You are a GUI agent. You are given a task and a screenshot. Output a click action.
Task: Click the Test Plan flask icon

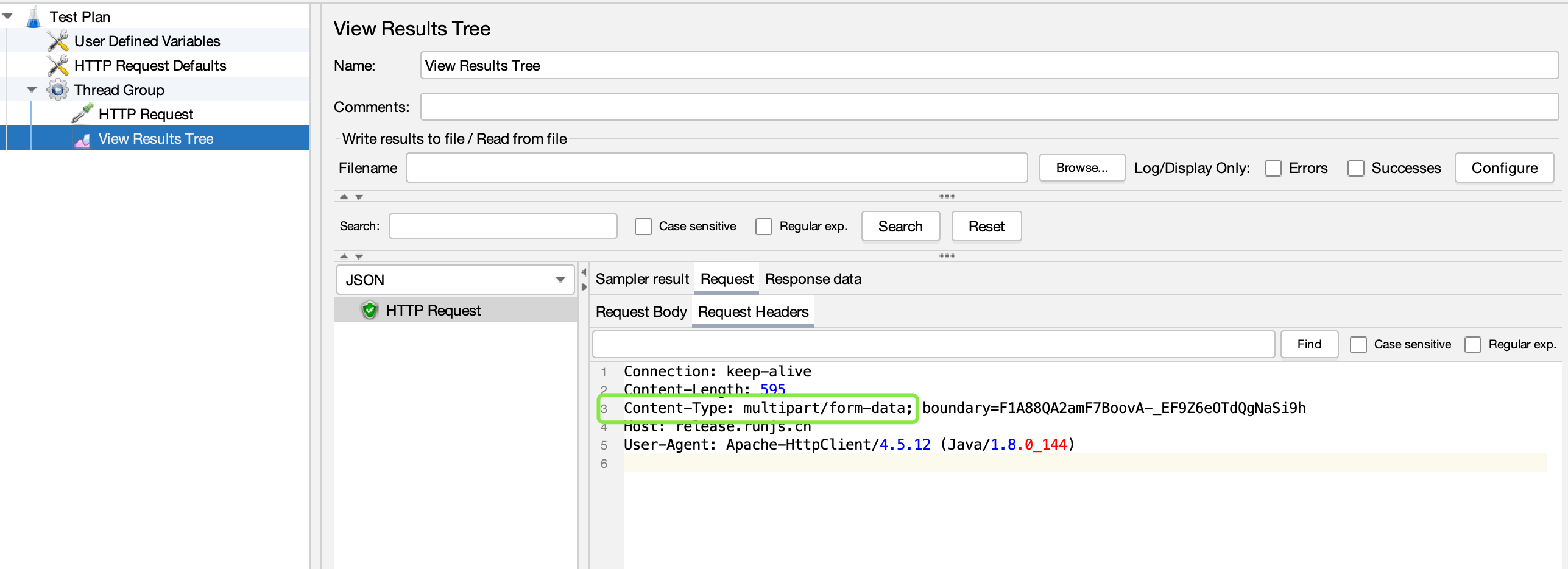34,17
